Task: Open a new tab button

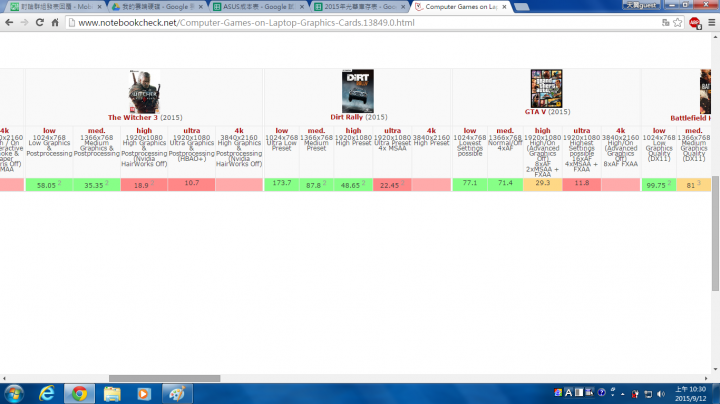Action: tap(521, 7)
